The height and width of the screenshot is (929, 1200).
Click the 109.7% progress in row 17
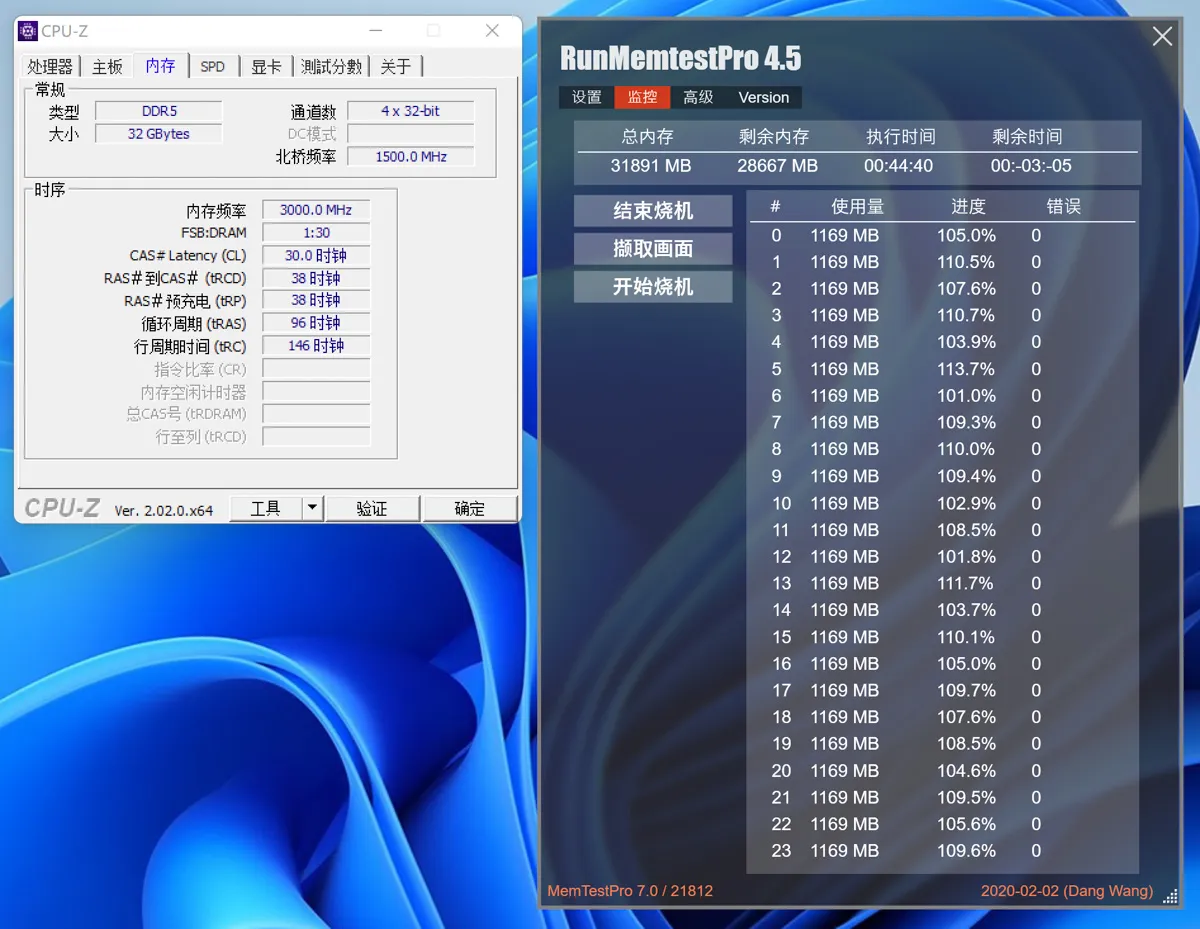[966, 690]
